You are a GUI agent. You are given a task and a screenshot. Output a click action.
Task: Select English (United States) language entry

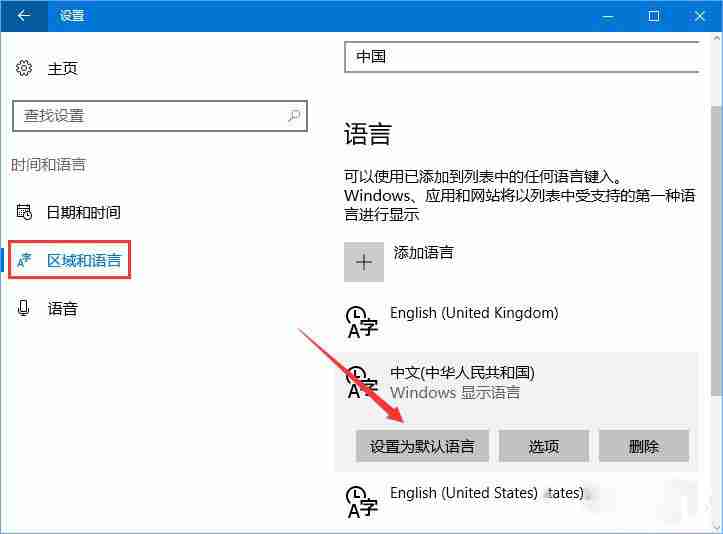[x=464, y=492]
